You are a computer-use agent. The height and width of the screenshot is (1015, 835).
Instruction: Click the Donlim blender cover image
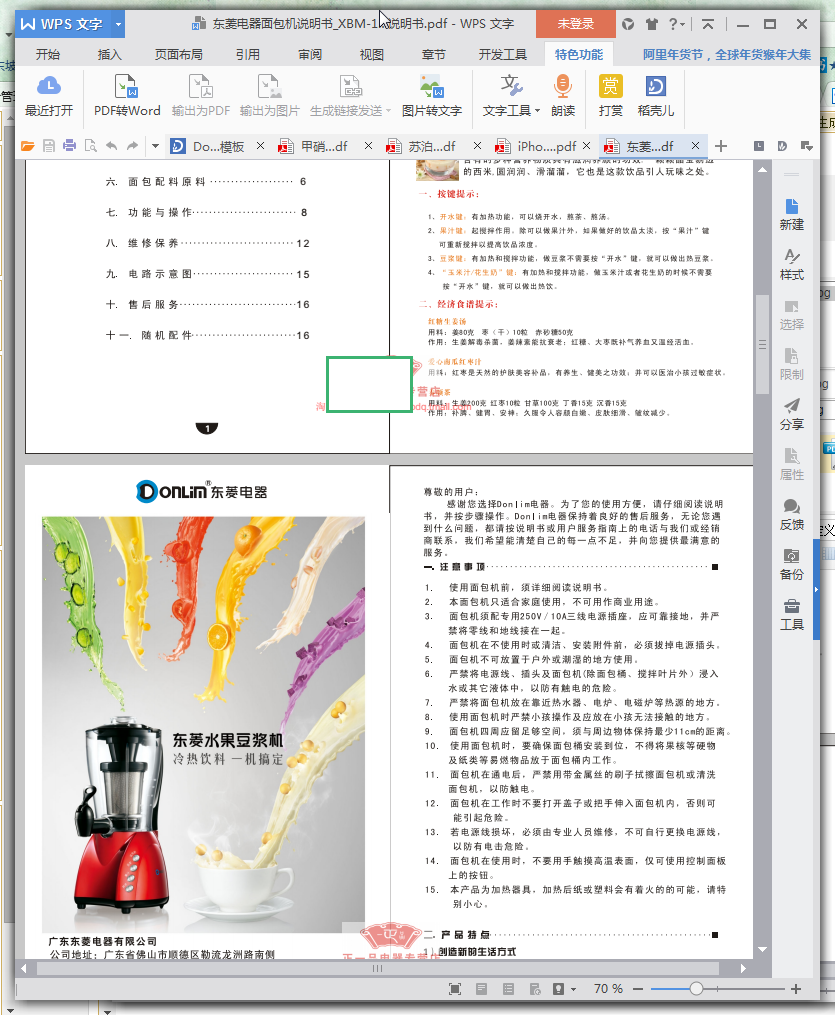[x=203, y=724]
